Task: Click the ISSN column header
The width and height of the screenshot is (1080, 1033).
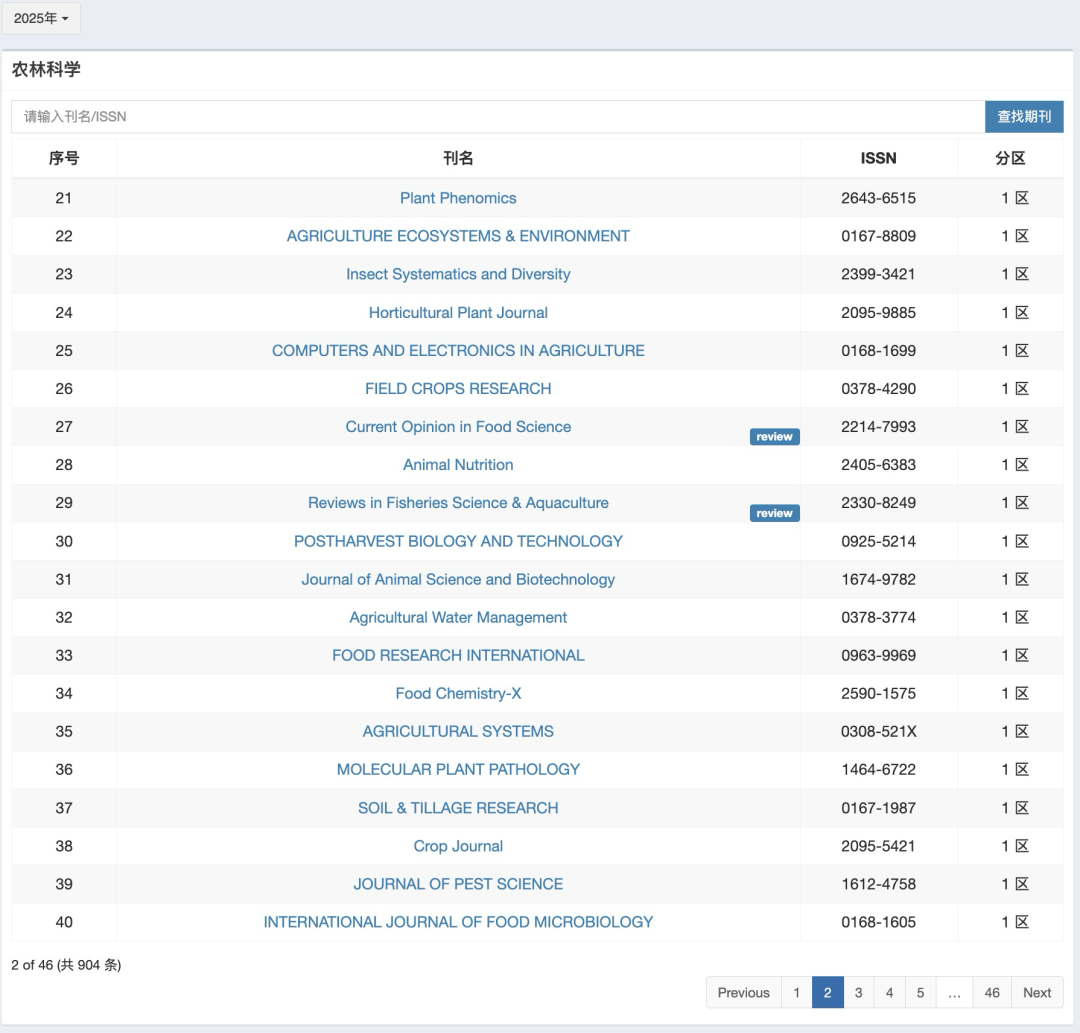Action: (x=878, y=158)
